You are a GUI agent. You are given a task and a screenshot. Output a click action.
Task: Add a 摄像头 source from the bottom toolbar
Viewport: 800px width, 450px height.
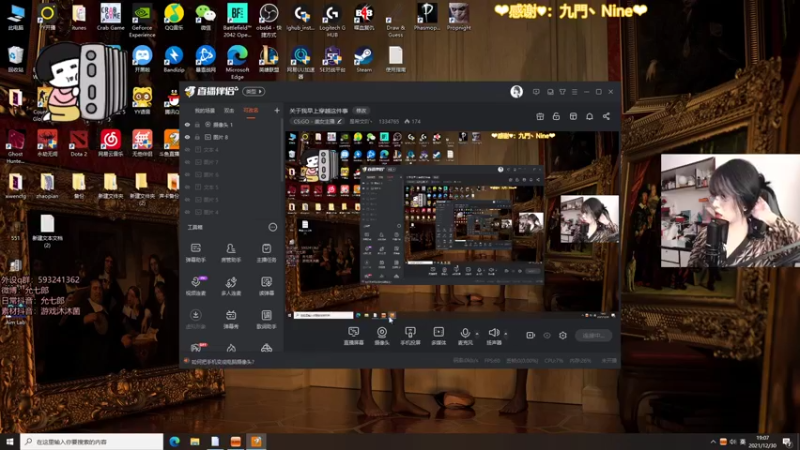click(382, 336)
